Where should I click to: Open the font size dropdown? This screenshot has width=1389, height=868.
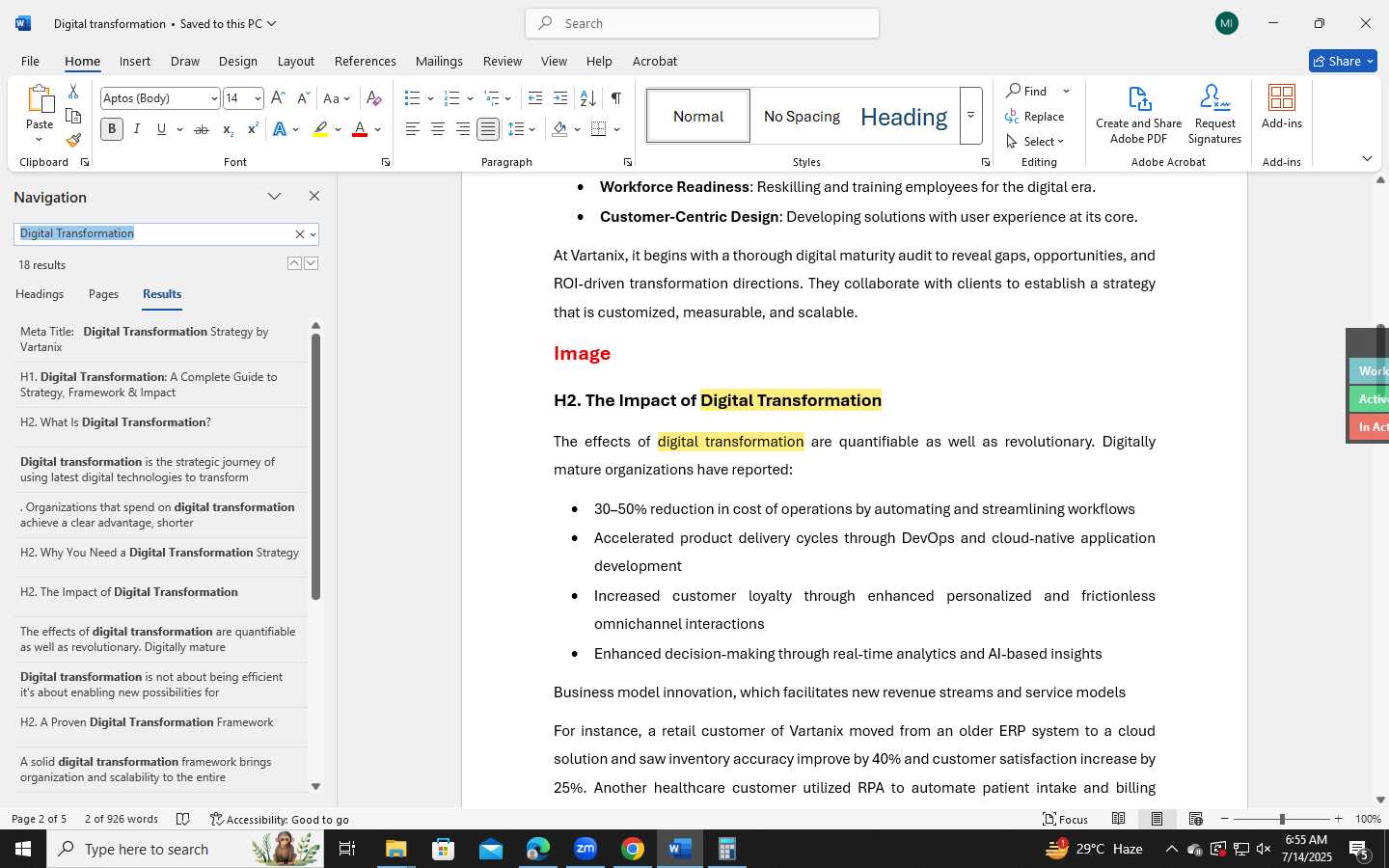[x=258, y=98]
